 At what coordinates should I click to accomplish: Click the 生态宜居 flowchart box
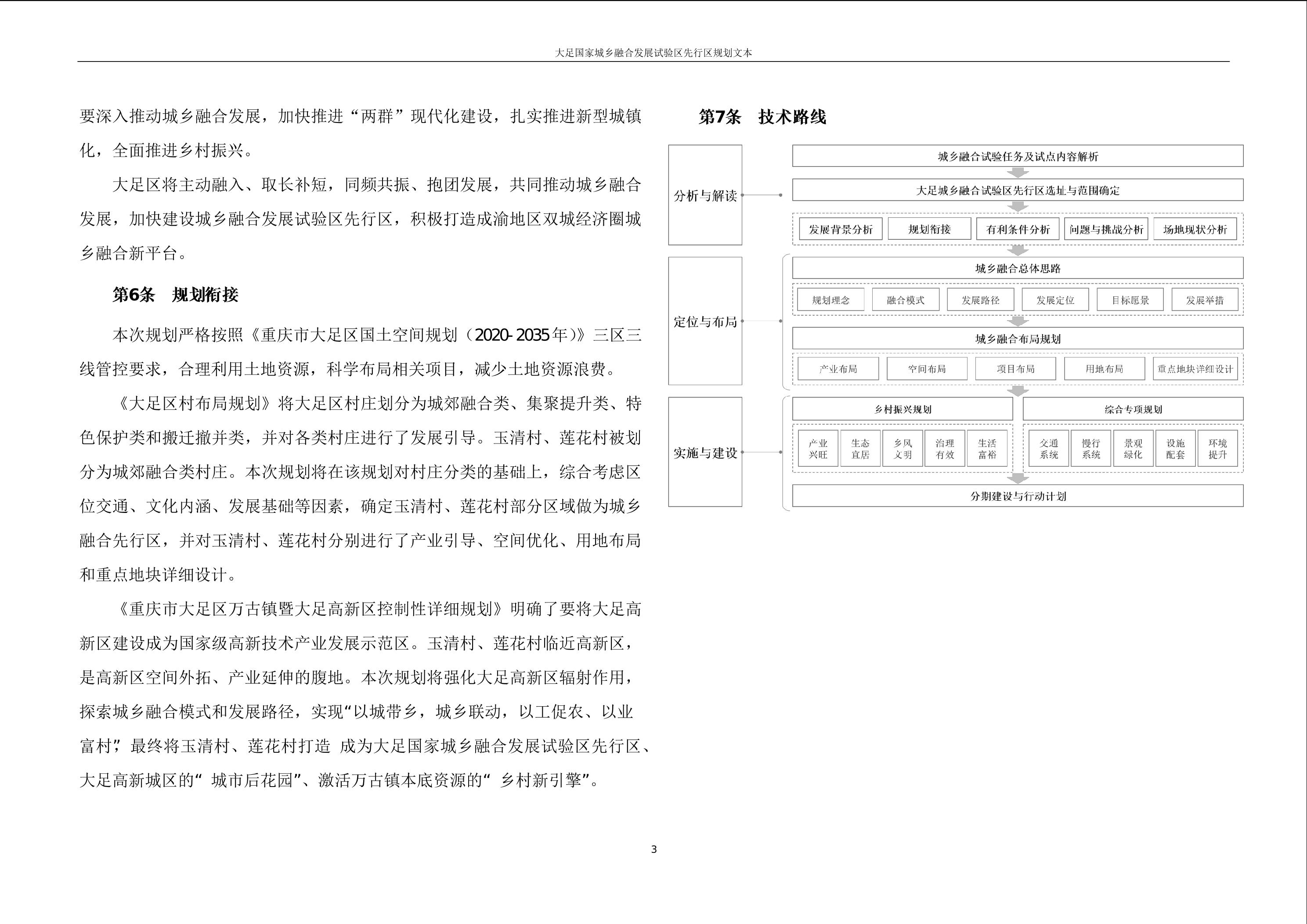(860, 449)
